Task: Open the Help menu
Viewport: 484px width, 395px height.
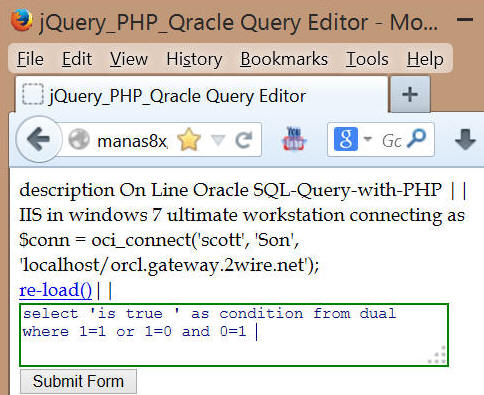Action: (425, 59)
